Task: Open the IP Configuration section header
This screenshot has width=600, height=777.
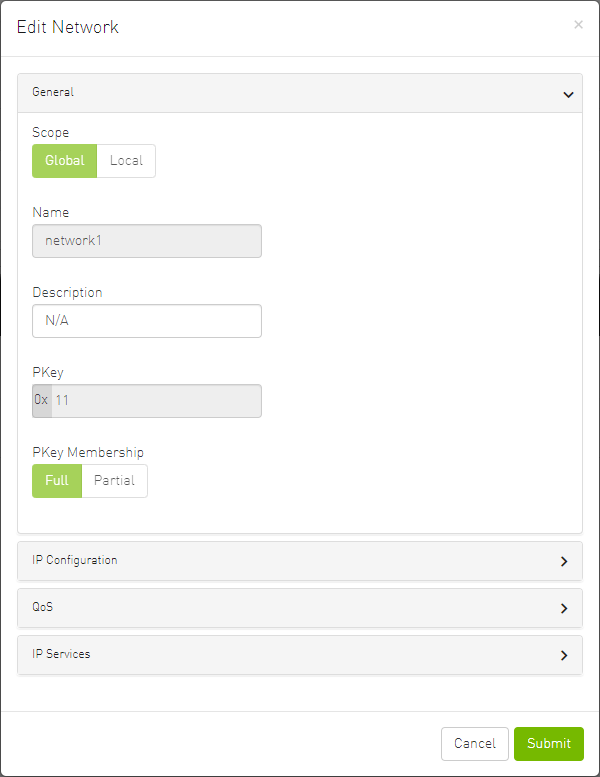Action: tap(75, 560)
